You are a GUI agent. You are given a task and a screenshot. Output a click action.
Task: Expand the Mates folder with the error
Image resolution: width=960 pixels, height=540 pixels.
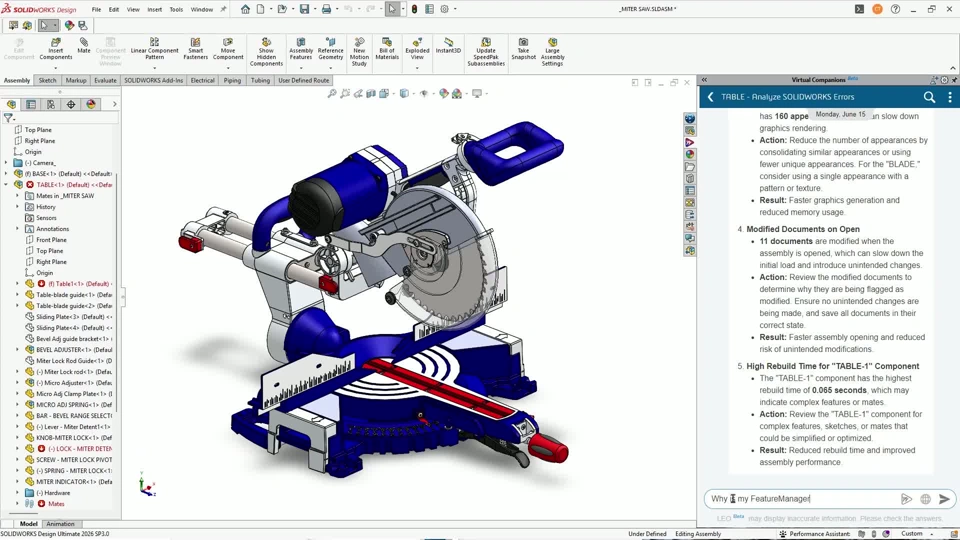pyautogui.click(x=17, y=504)
